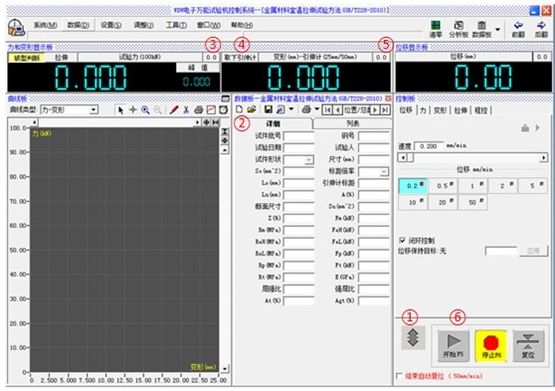
Task: Select the 50 mm/min speed preset
Action: (473, 203)
